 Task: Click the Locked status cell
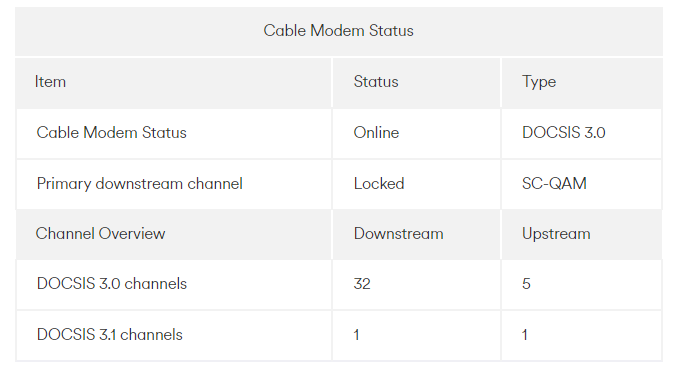tap(379, 184)
